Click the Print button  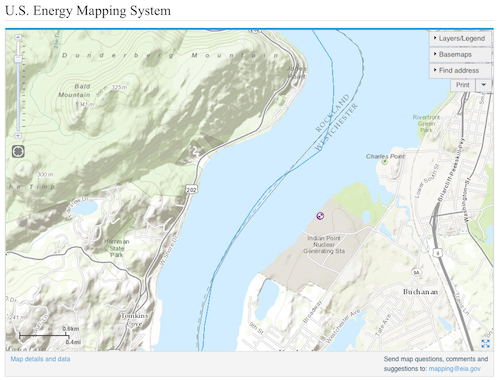(463, 85)
